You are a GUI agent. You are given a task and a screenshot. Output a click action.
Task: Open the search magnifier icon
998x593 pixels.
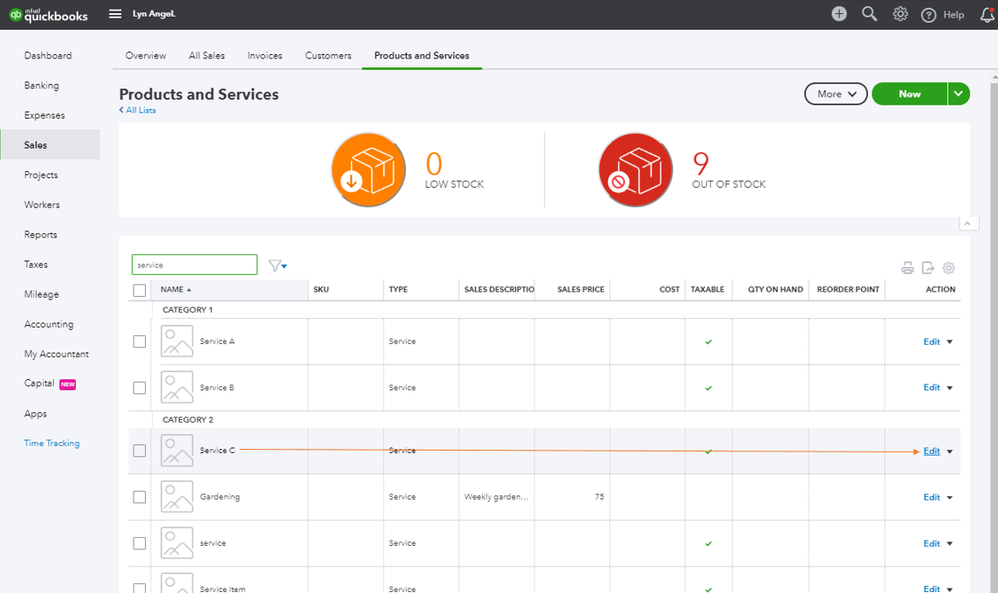869,14
